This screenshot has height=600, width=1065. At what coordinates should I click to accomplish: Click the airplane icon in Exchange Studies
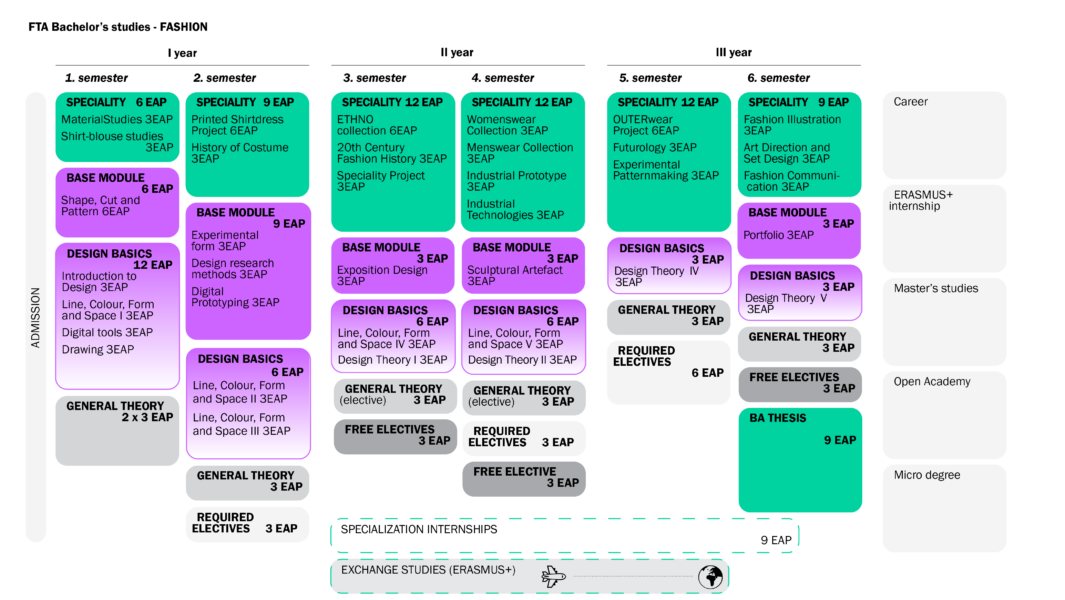click(x=554, y=577)
